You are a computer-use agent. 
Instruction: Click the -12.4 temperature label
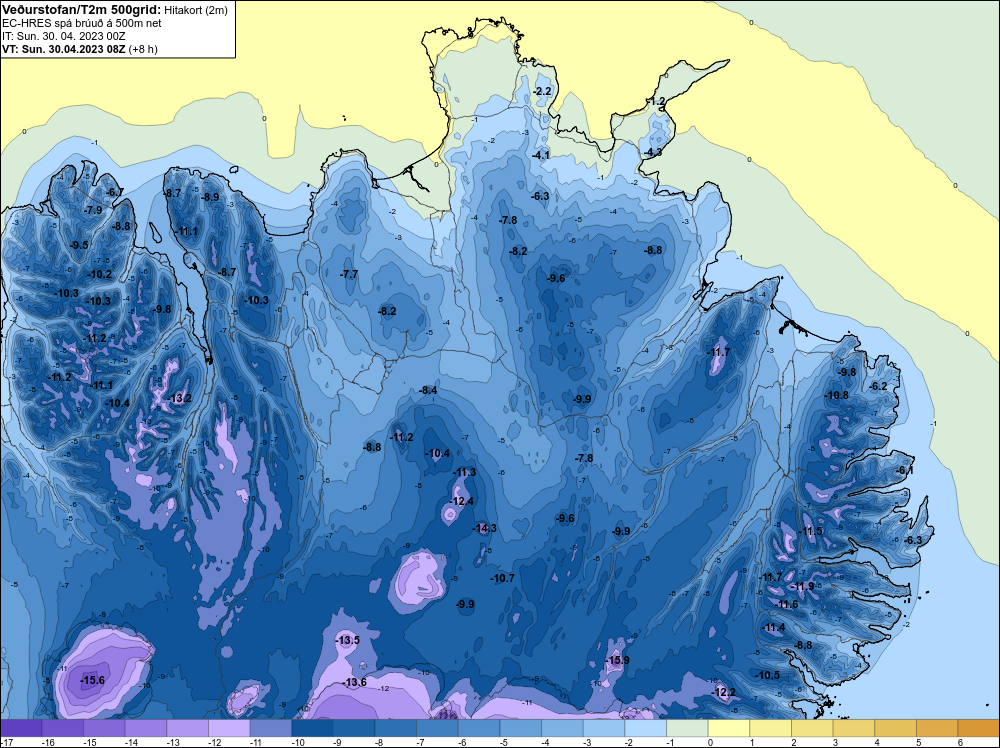[x=462, y=501]
